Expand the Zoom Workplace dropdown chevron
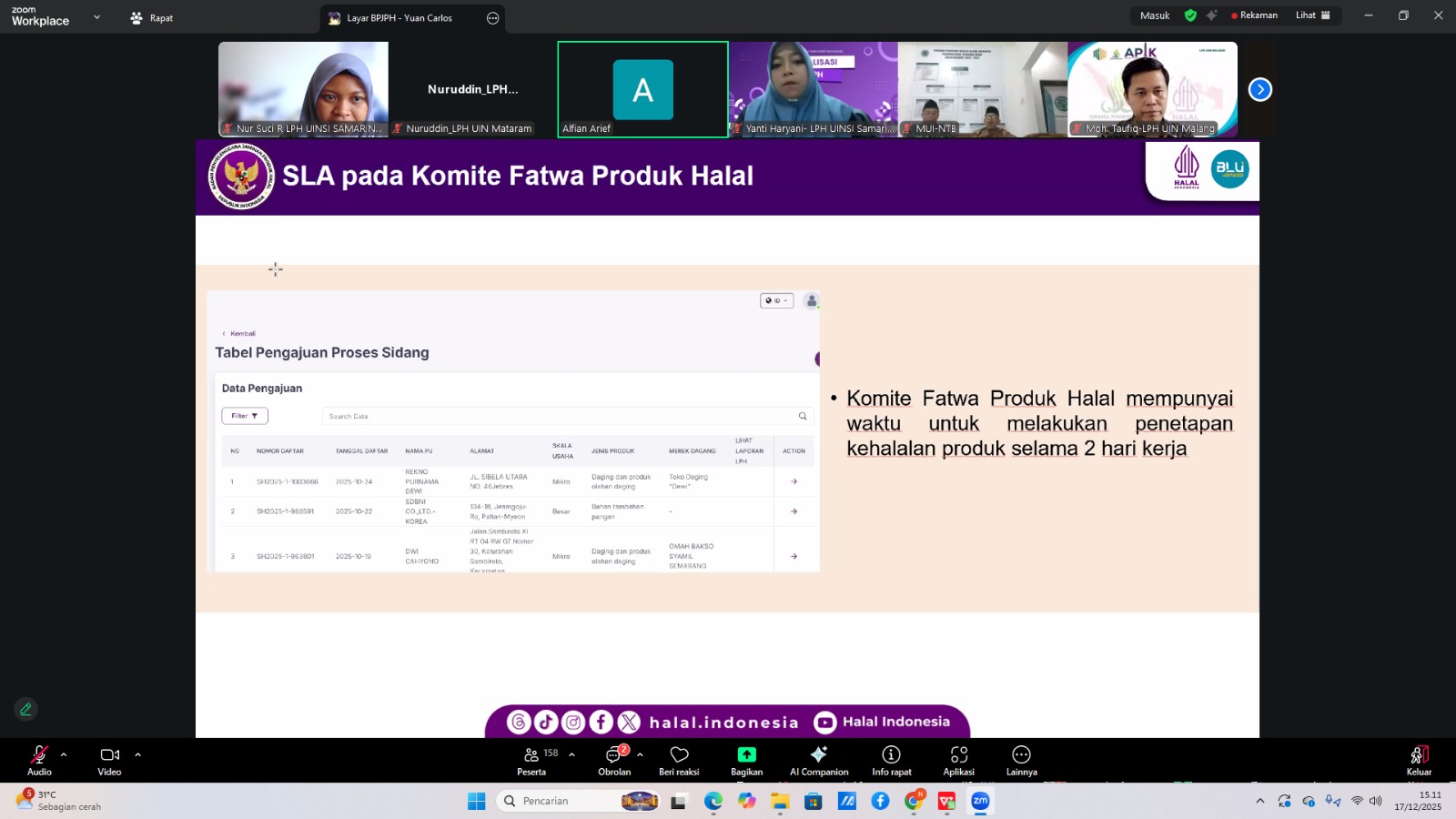Screen dimensions: 1456x819 (96, 17)
